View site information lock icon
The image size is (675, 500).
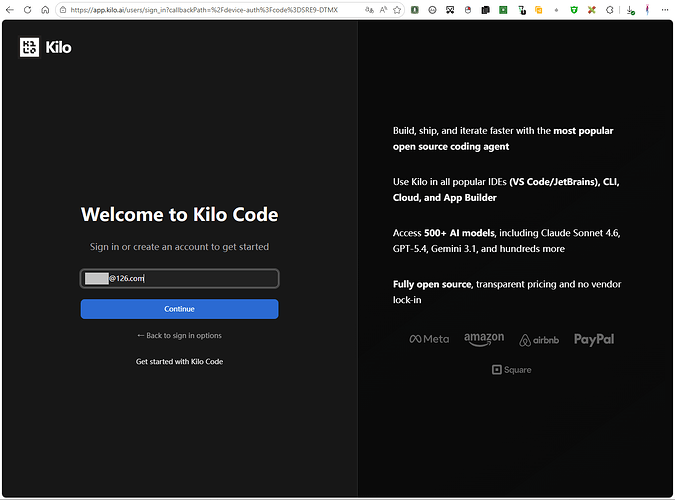63,9
